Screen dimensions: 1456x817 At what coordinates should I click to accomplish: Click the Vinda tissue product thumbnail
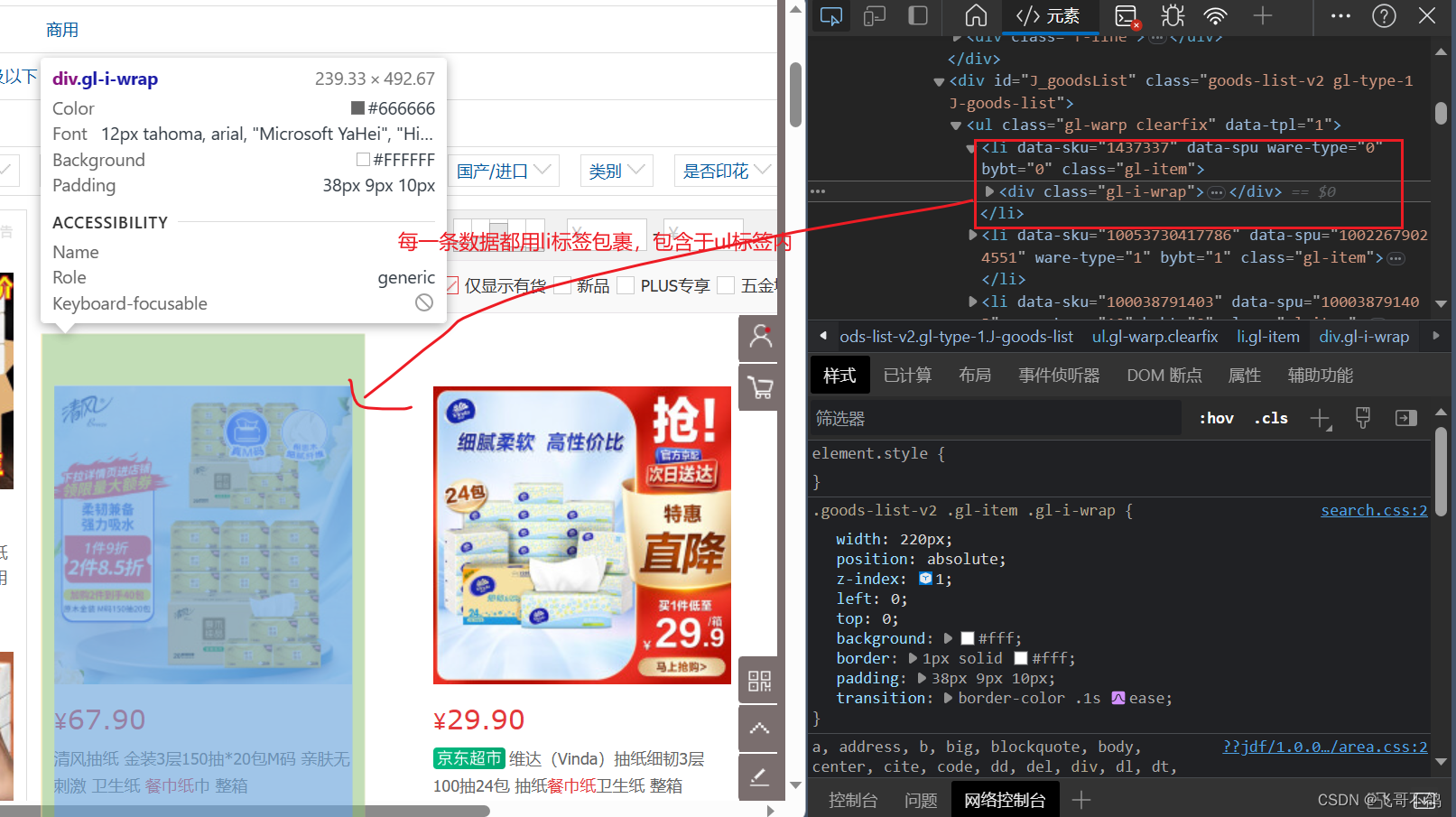[582, 535]
